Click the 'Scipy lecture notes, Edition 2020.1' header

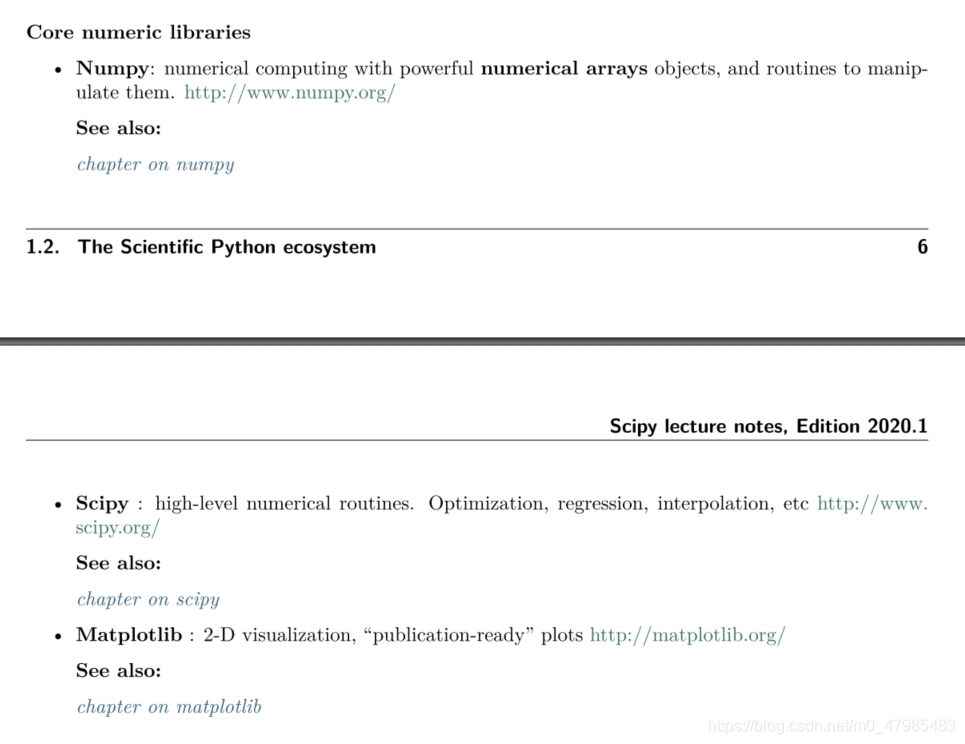point(768,426)
